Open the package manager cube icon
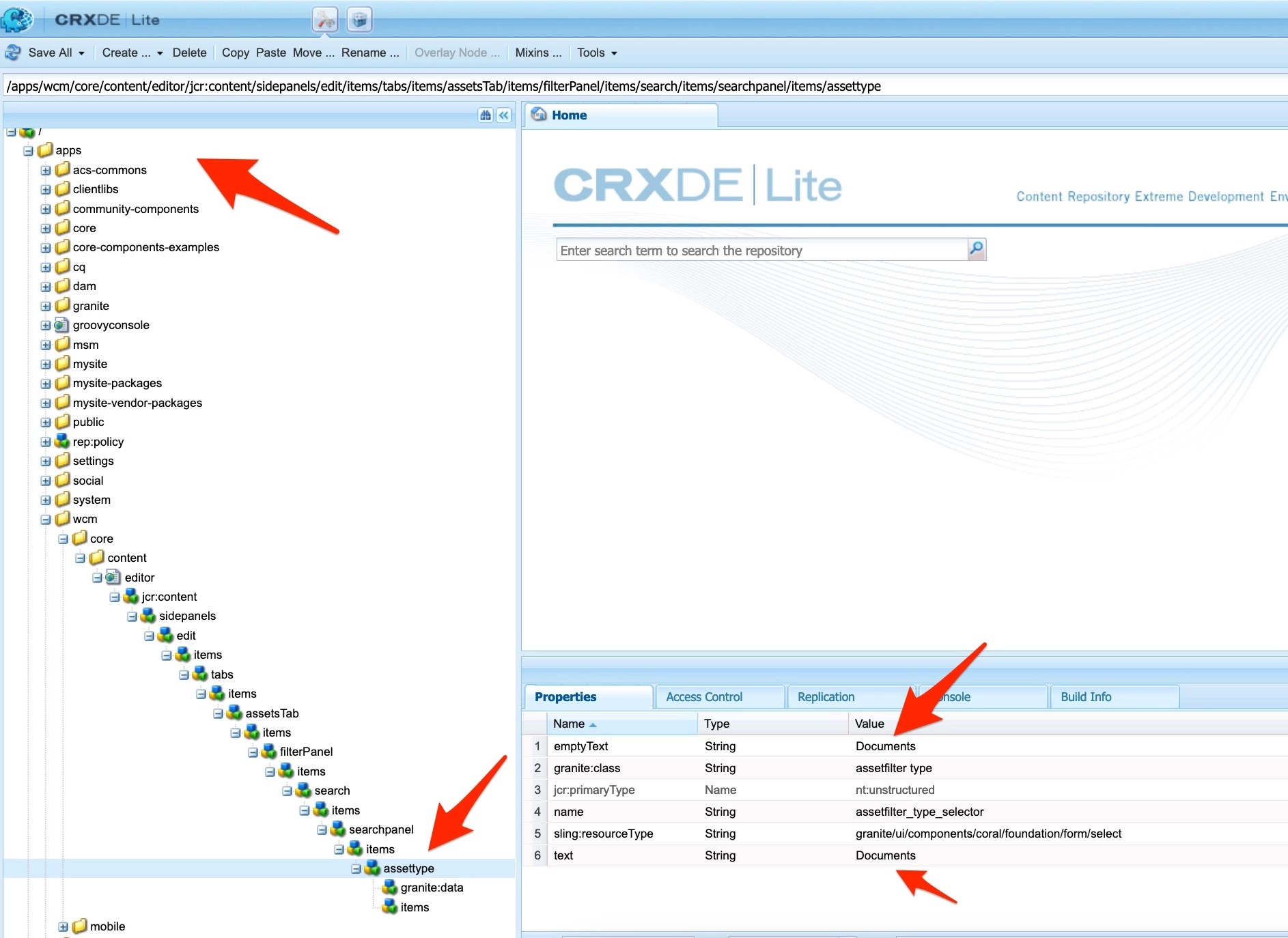The image size is (1288, 938). pos(359,20)
